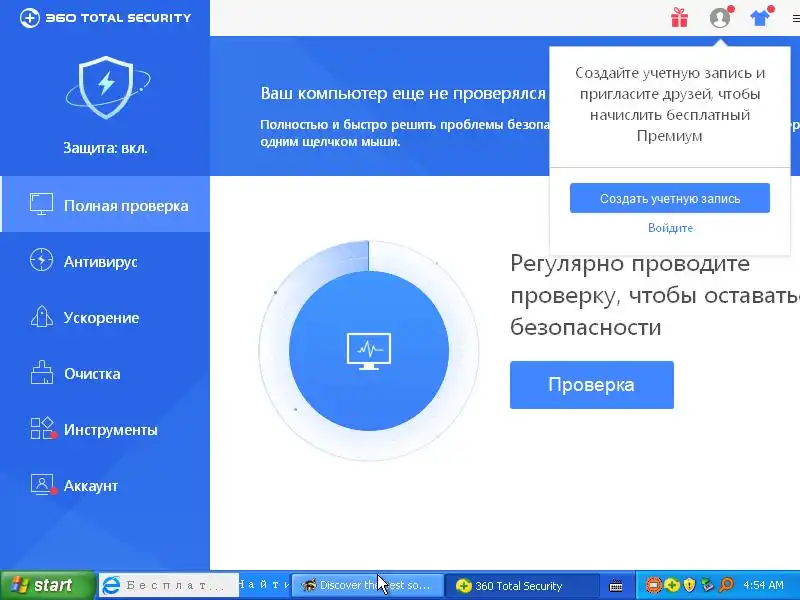The height and width of the screenshot is (600, 800).
Task: Open the Discover taskbar window
Action: point(367,586)
